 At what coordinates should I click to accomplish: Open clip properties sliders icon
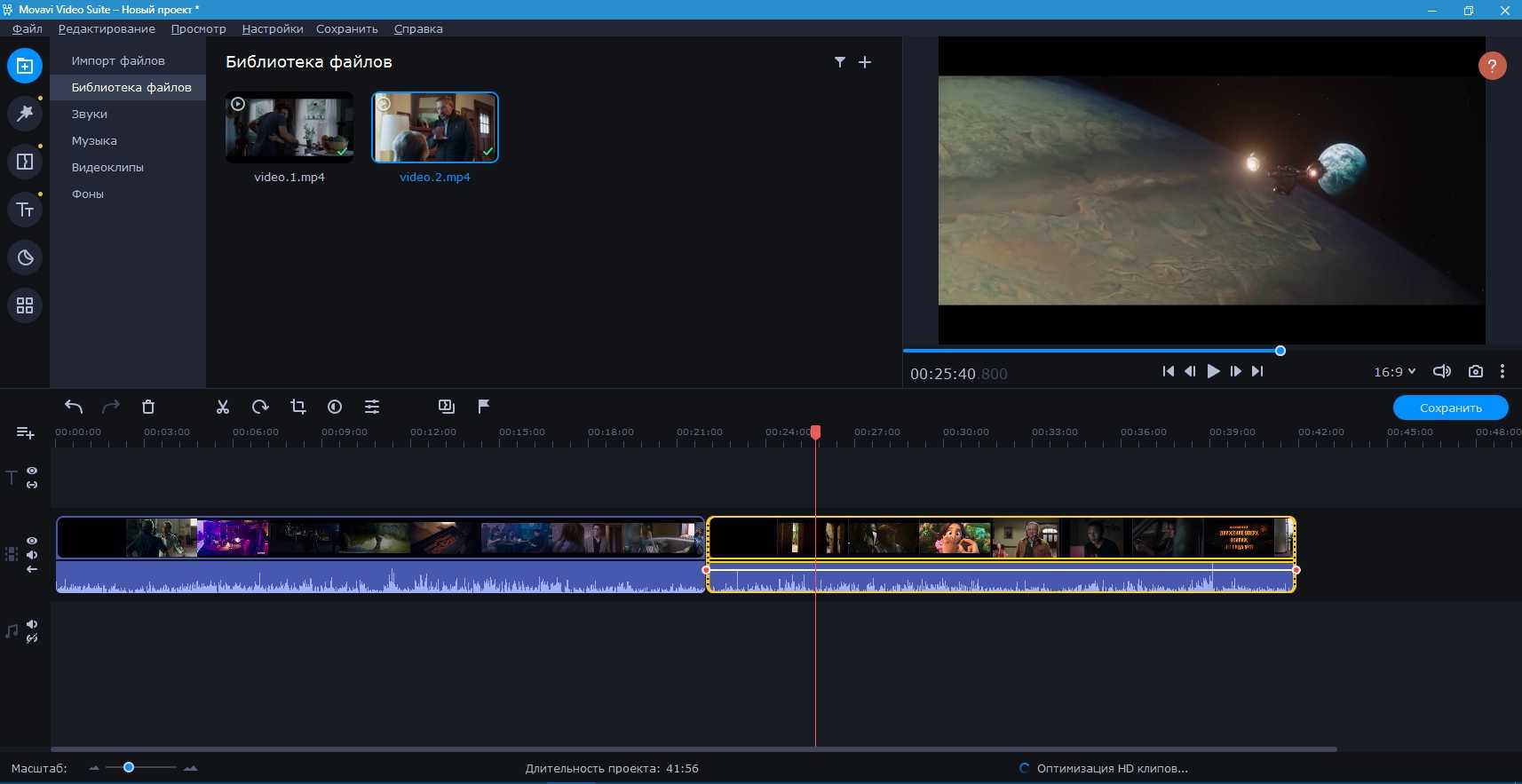coord(372,407)
